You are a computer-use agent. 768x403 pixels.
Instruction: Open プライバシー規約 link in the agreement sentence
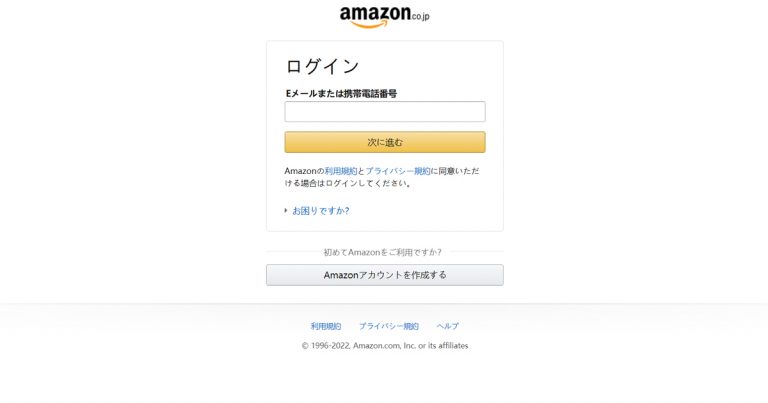(x=398, y=171)
